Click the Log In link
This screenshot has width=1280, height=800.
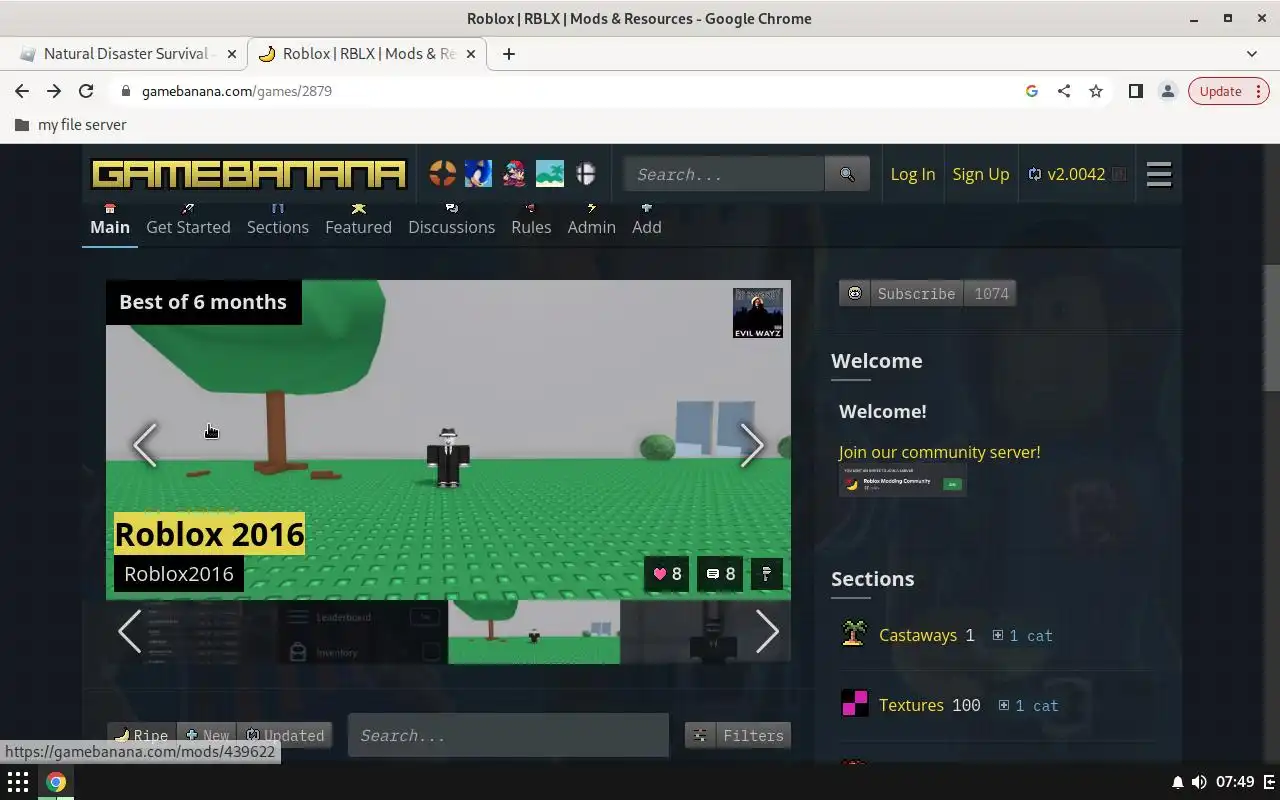[913, 174]
